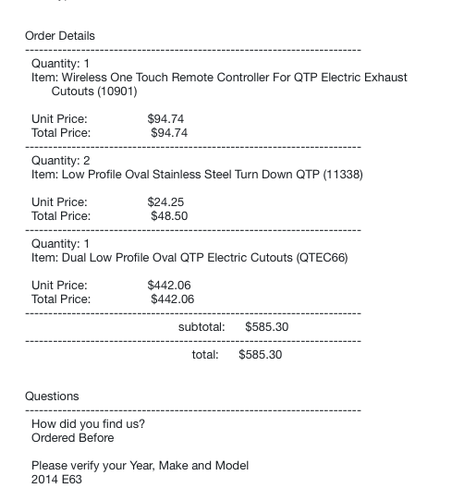The width and height of the screenshot is (464, 500).
Task: Click the Questions heading
Action: 52,396
